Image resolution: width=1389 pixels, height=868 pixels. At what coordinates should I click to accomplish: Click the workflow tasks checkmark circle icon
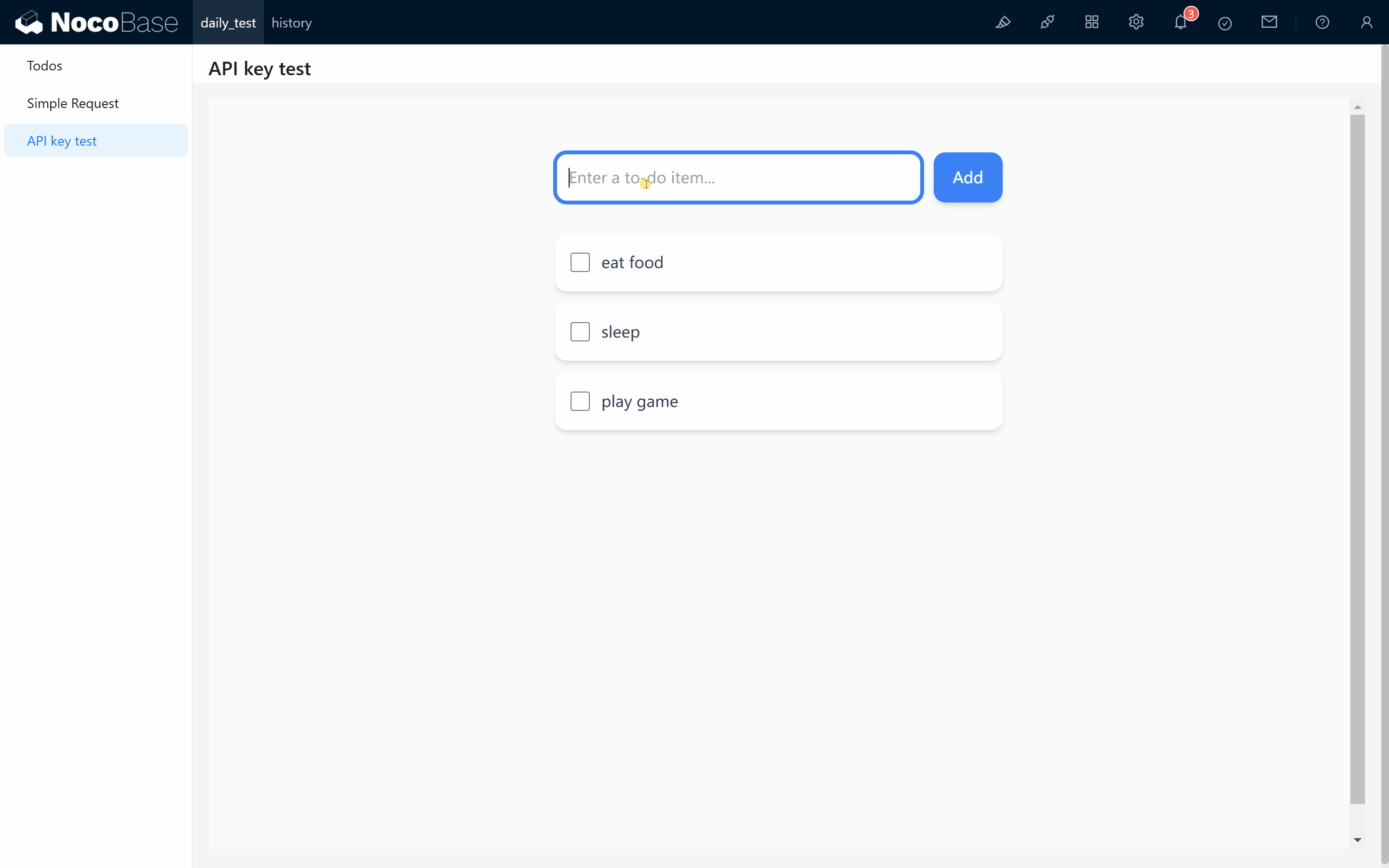[x=1225, y=23]
